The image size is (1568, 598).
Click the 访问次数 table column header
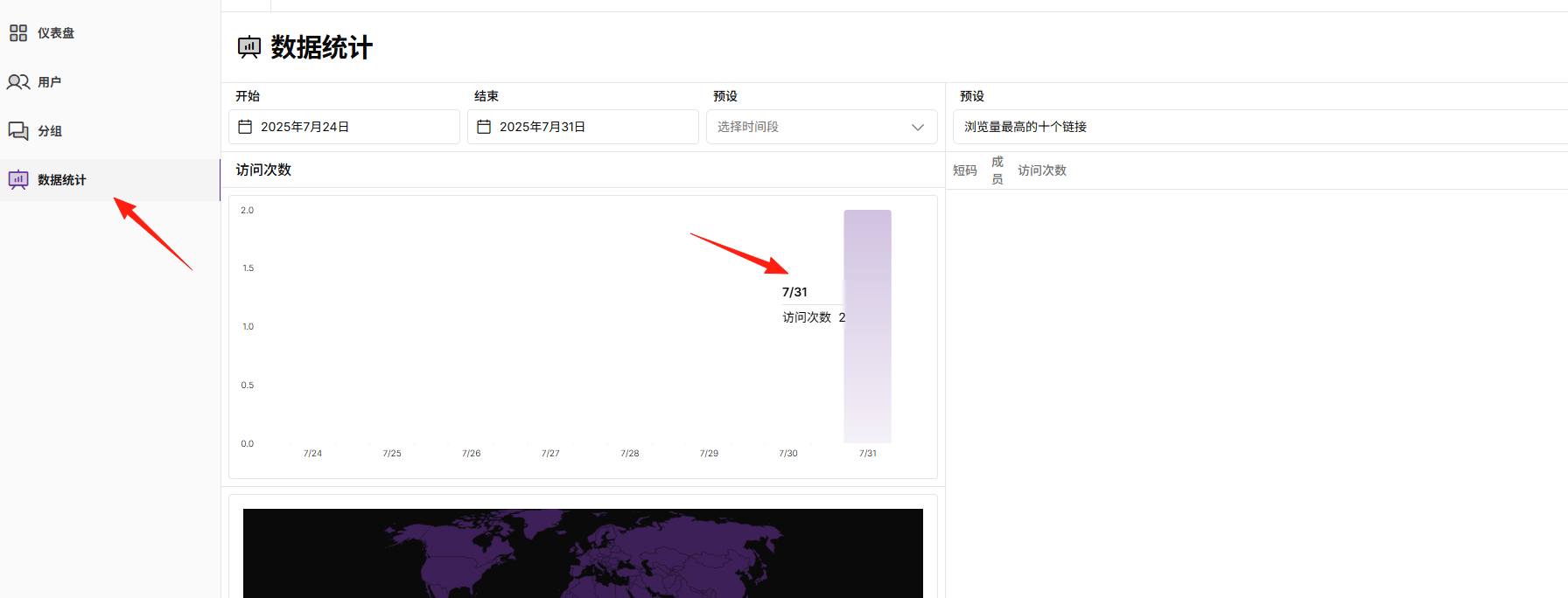(1042, 170)
